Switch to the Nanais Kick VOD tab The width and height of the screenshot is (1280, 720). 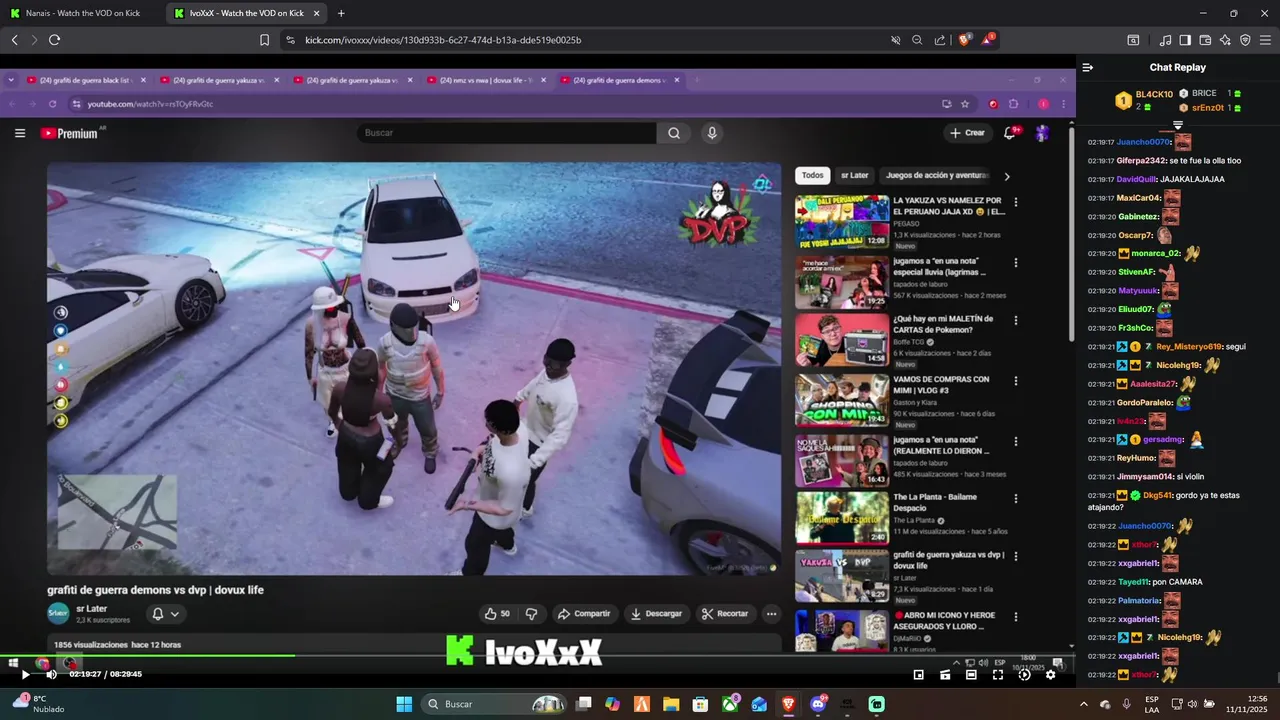(x=82, y=13)
